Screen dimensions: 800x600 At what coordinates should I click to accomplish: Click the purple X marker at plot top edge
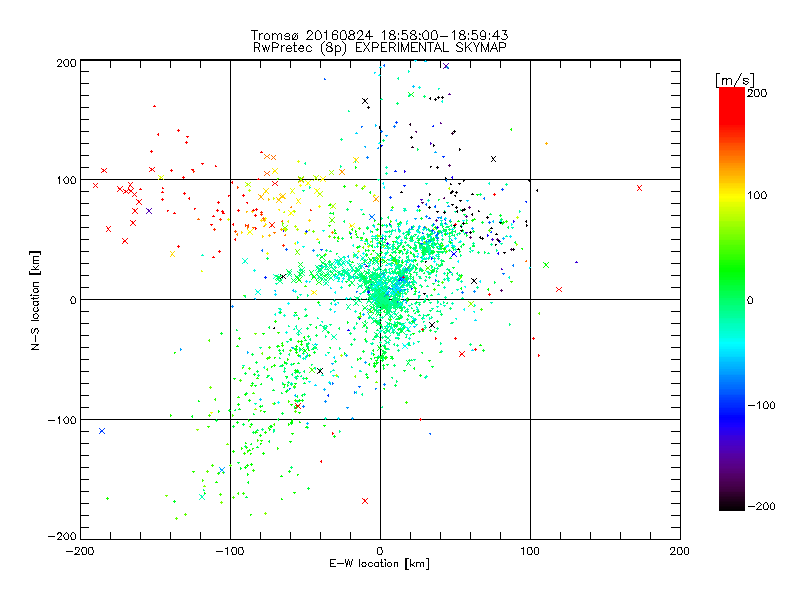(446, 66)
